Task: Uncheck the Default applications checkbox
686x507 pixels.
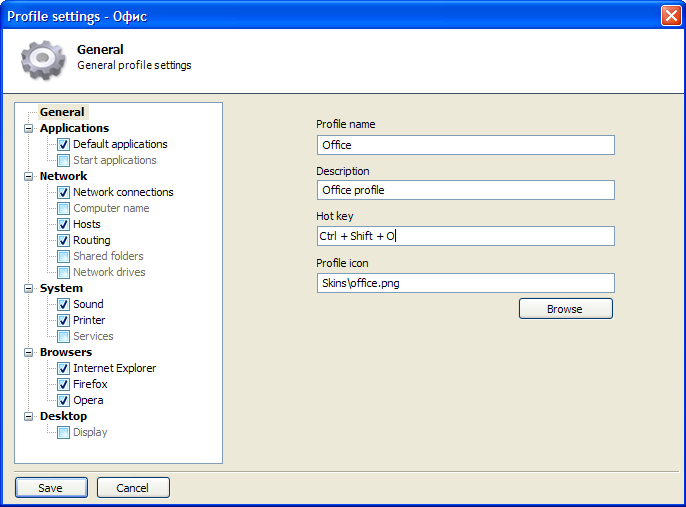Action: click(63, 144)
